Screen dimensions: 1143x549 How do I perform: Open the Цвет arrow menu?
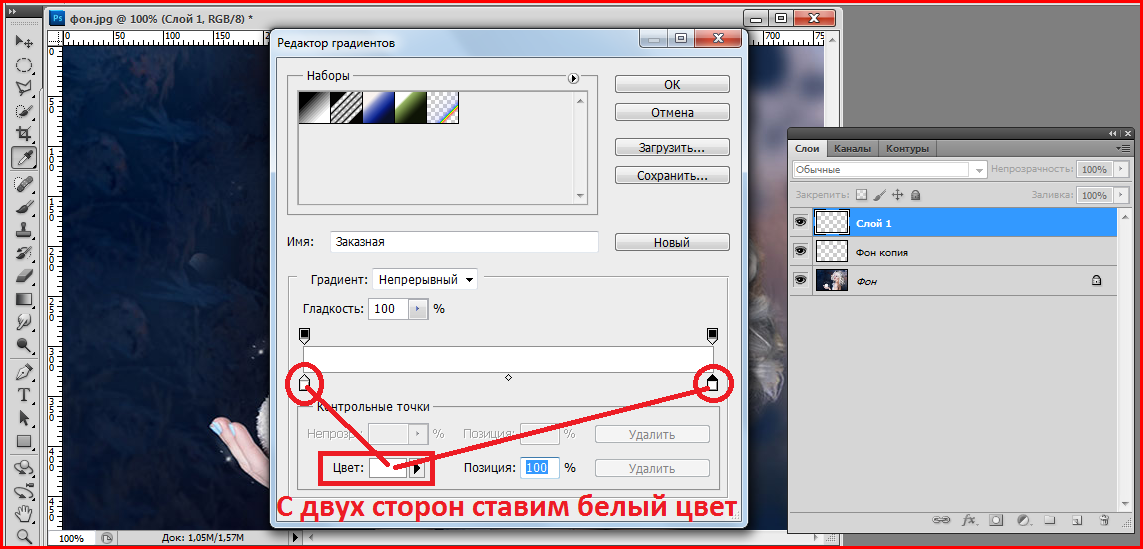(x=417, y=468)
